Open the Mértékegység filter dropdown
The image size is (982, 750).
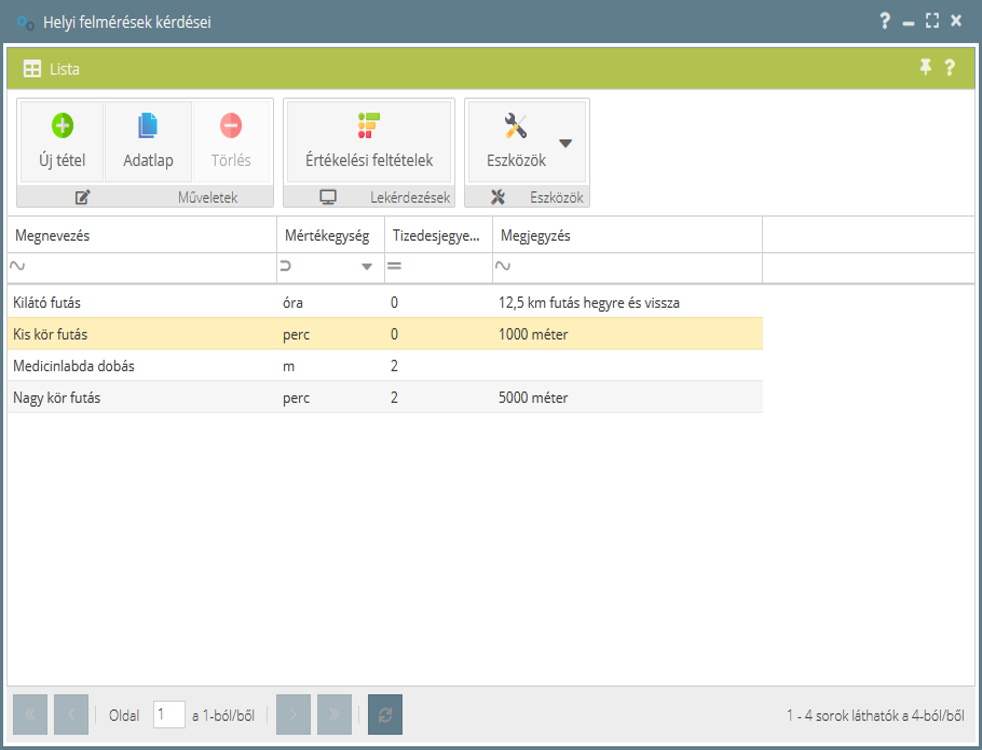tap(367, 267)
